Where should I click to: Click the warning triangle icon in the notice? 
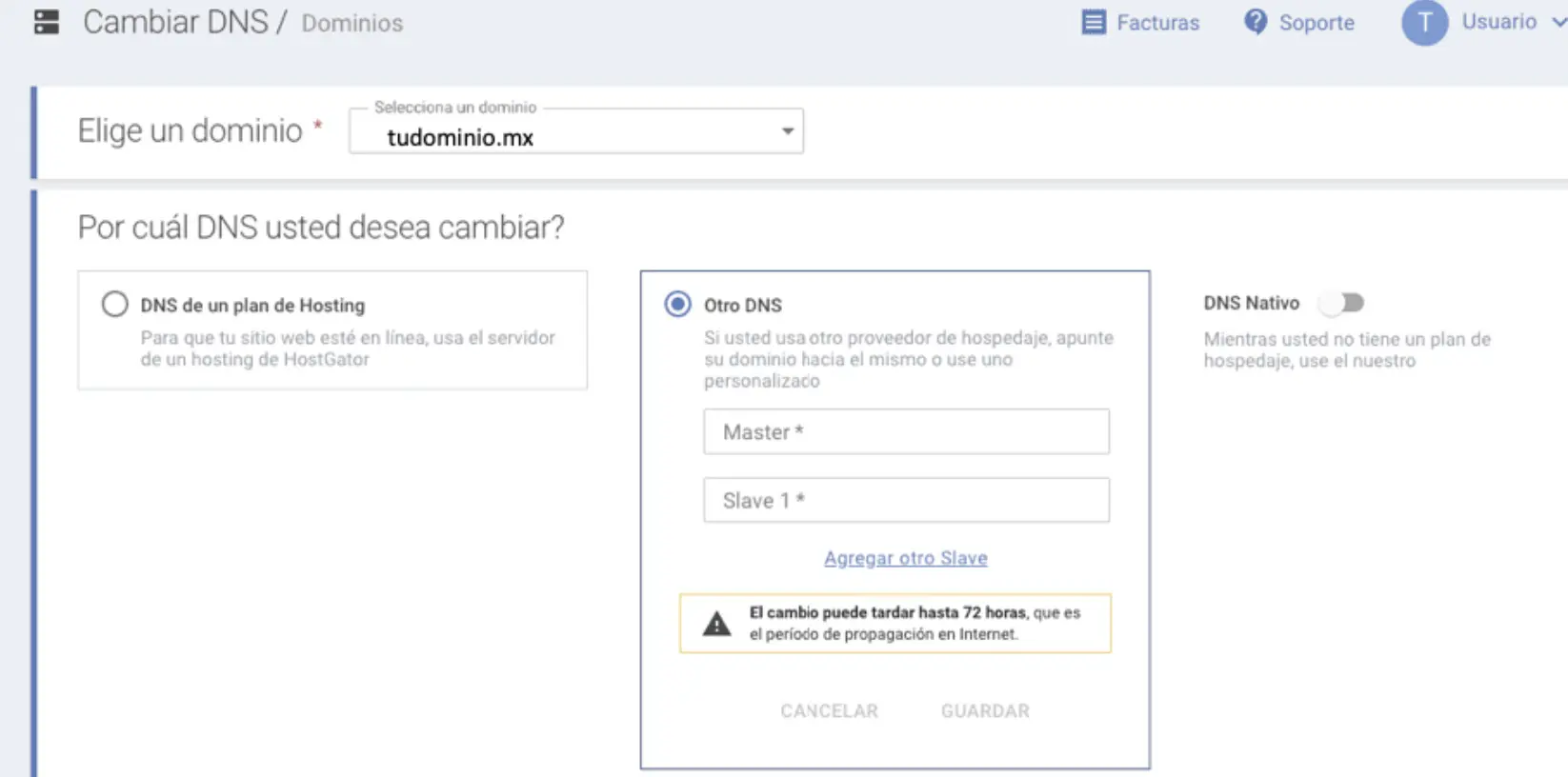(716, 624)
